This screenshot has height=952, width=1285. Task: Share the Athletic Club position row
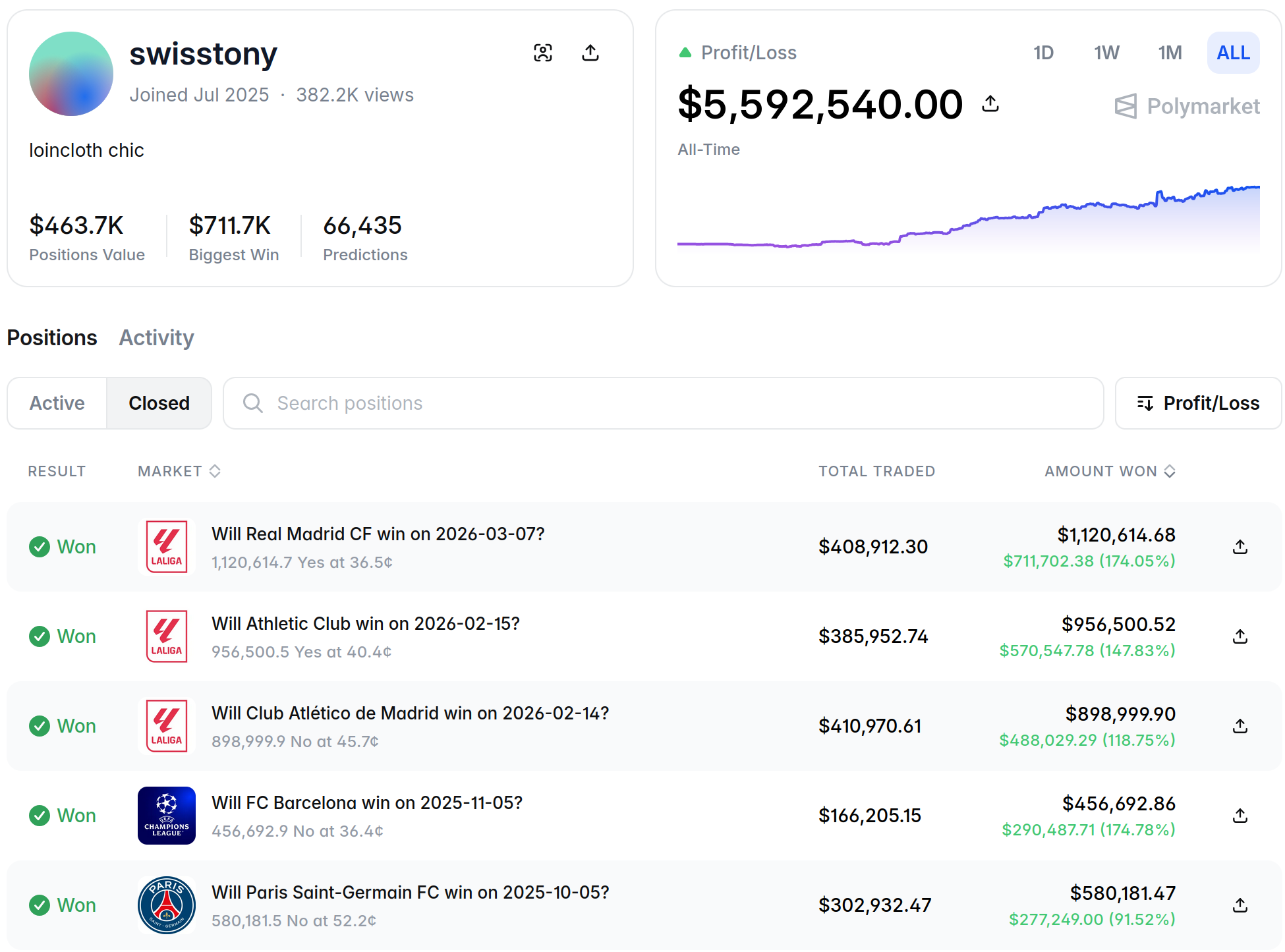(x=1240, y=636)
